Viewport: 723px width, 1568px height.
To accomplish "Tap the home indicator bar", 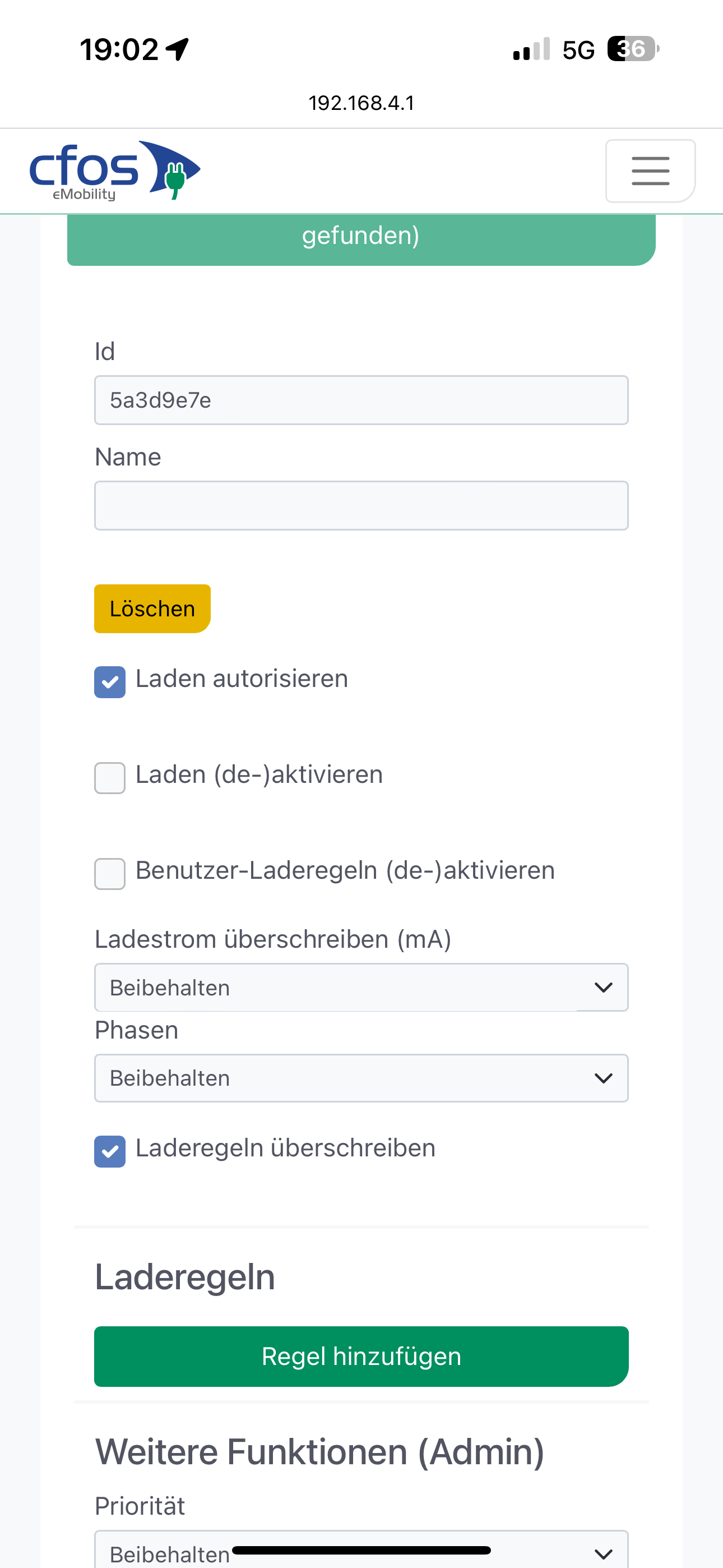I will click(x=361, y=1549).
